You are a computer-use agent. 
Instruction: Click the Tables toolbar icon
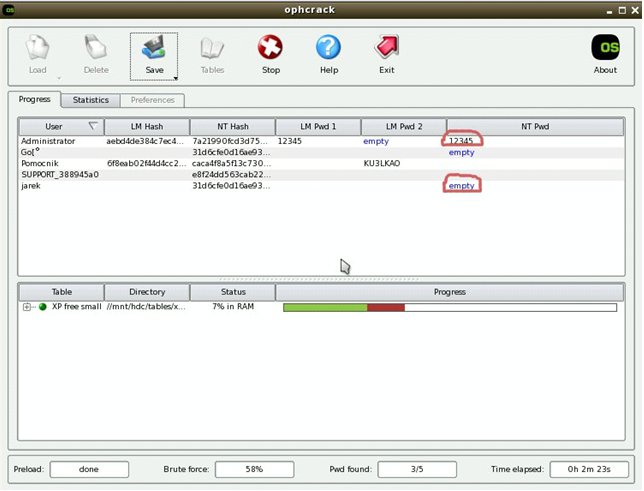coord(212,48)
